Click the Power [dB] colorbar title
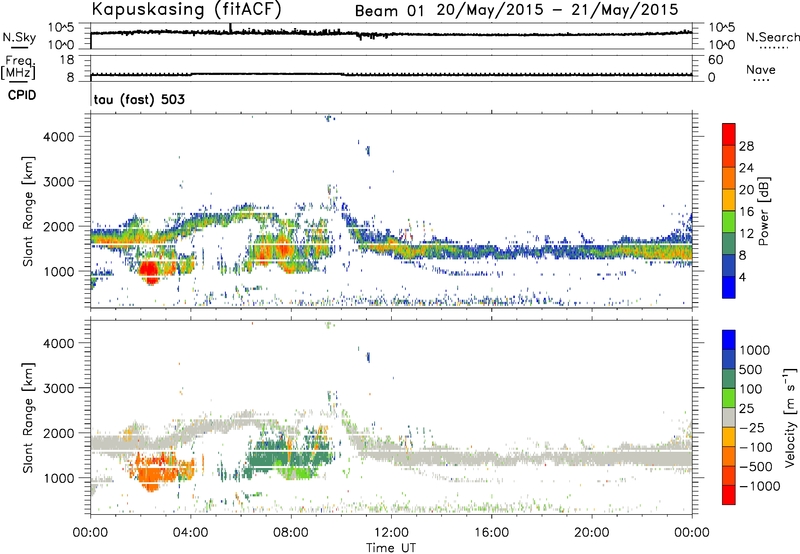The image size is (800, 554). point(763,211)
